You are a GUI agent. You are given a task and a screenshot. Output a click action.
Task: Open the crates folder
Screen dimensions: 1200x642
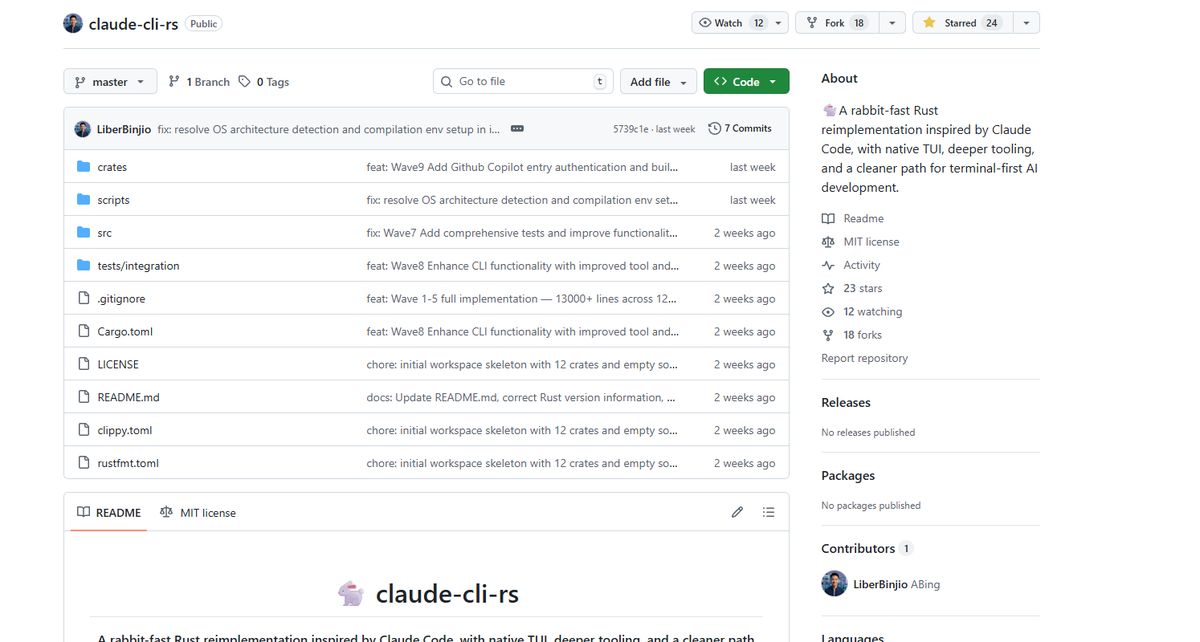pyautogui.click(x=112, y=167)
